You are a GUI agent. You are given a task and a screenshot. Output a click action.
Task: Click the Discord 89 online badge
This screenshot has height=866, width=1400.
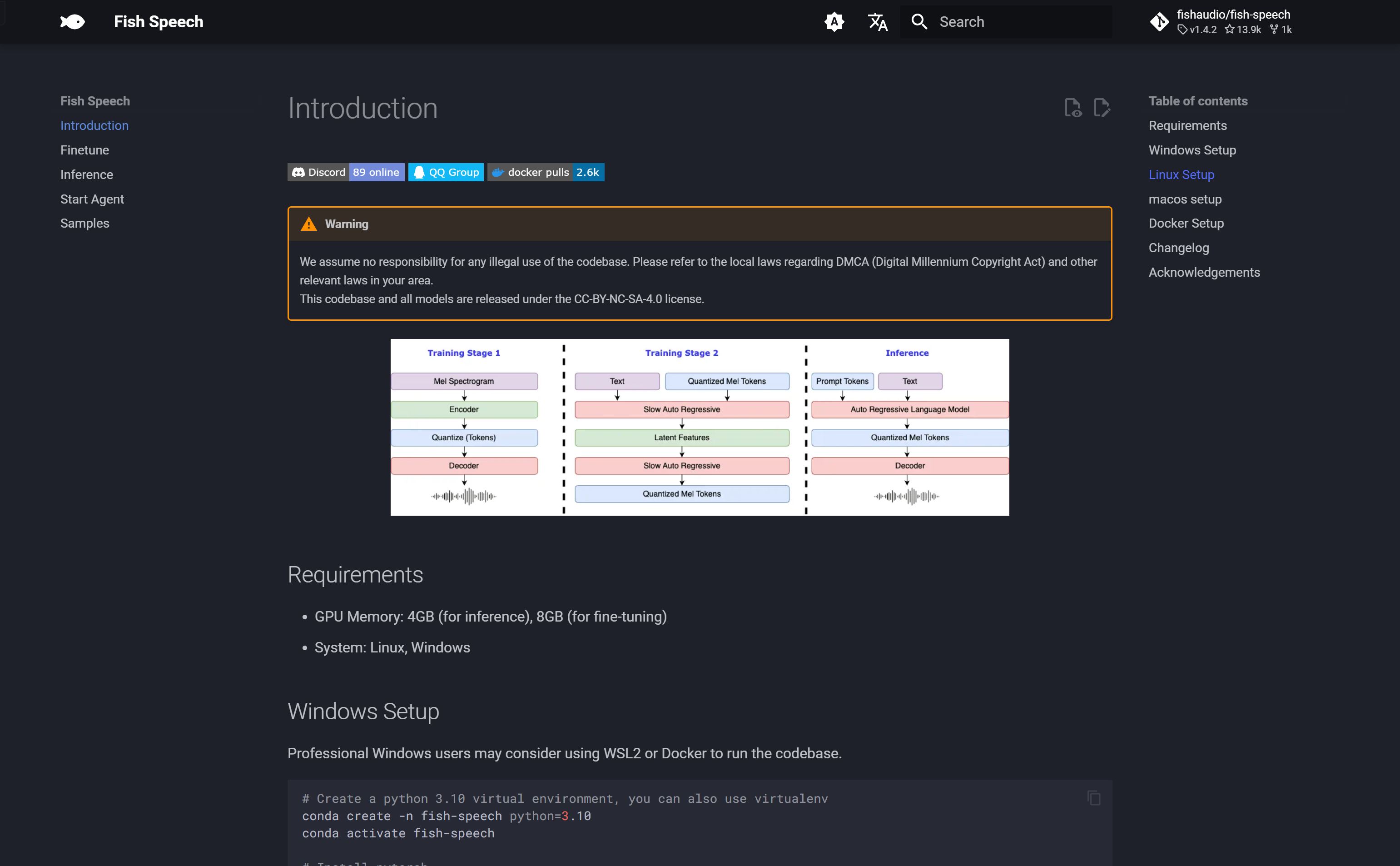coord(346,172)
